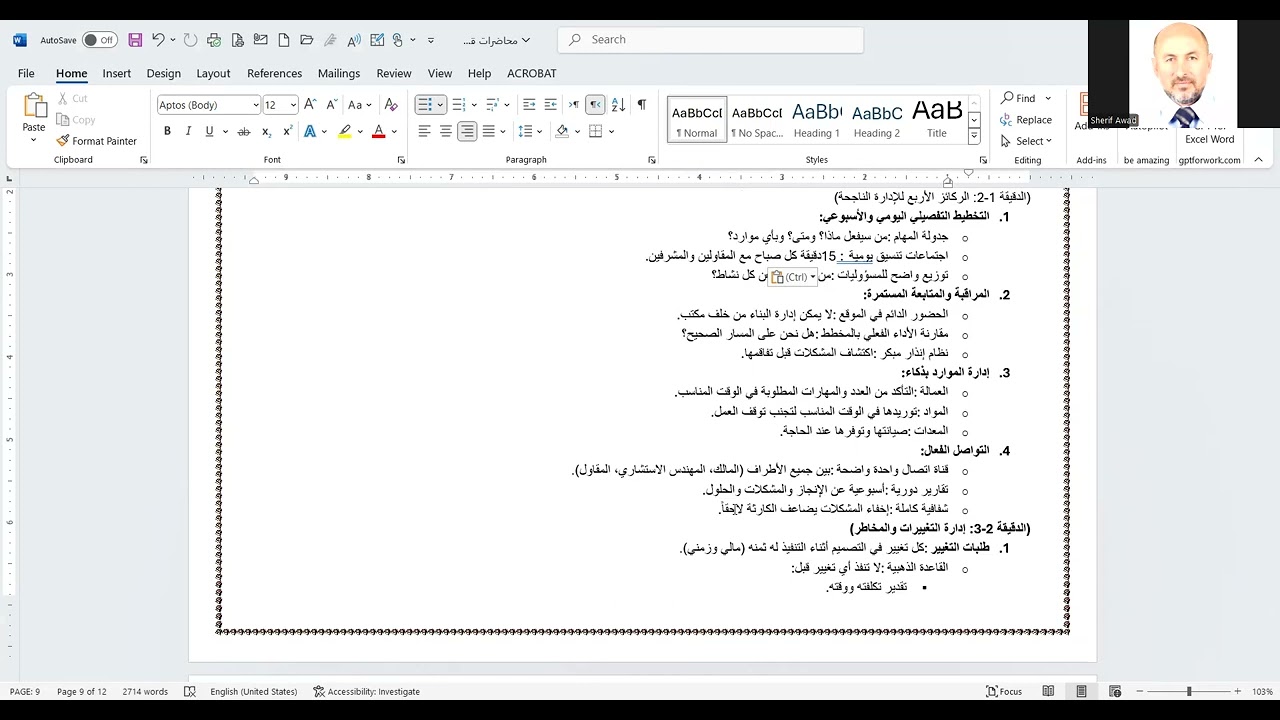This screenshot has height=720, width=1280.
Task: Expand the numbered list options
Action: tap(473, 105)
